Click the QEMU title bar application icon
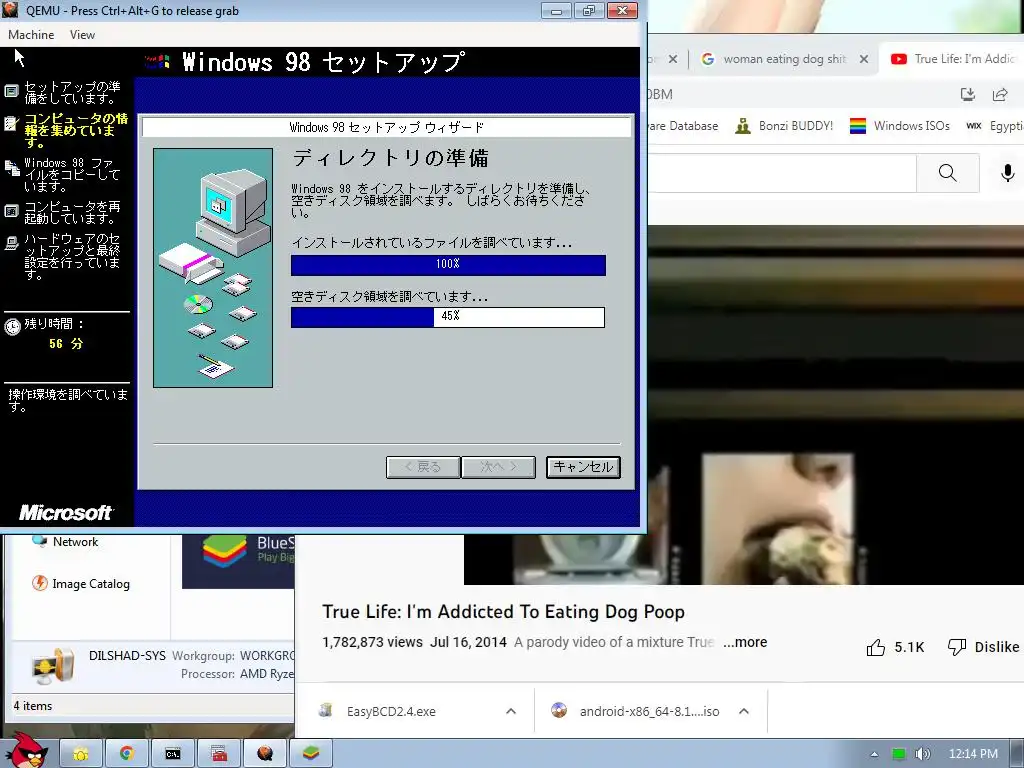 (x=10, y=10)
